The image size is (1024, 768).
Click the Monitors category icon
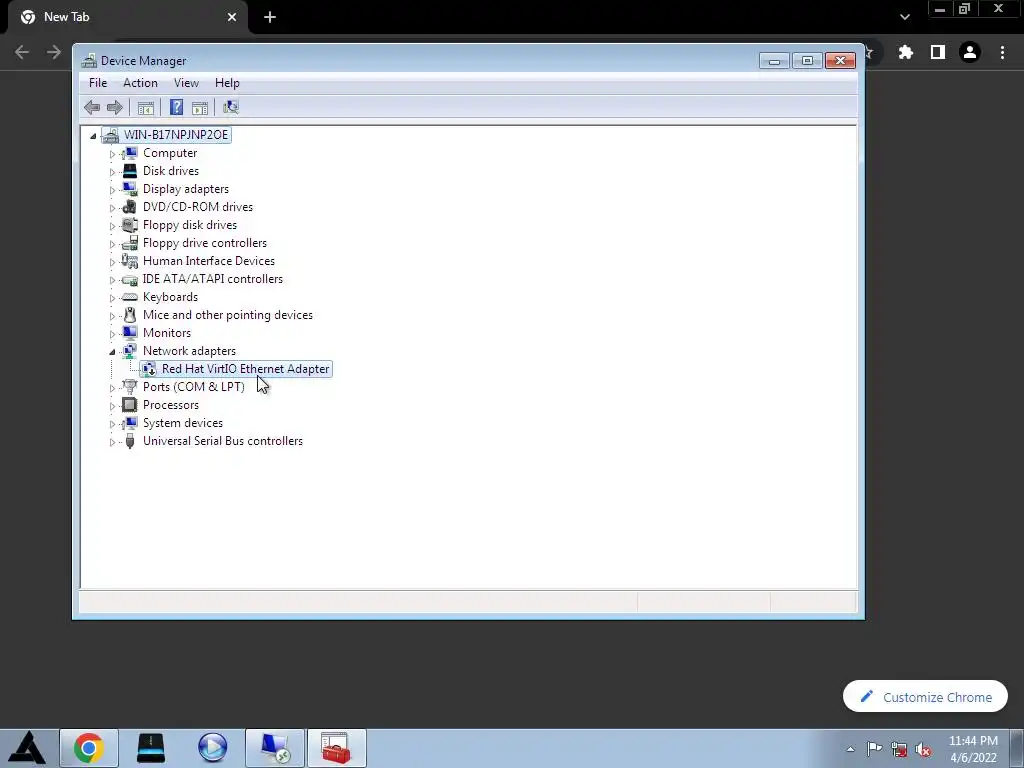point(130,332)
